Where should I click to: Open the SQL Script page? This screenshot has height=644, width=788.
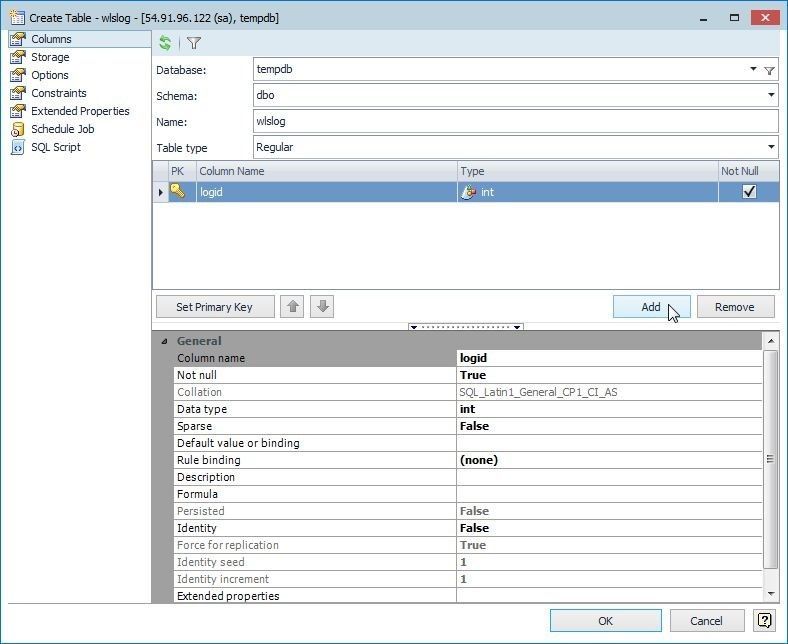pyautogui.click(x=56, y=147)
